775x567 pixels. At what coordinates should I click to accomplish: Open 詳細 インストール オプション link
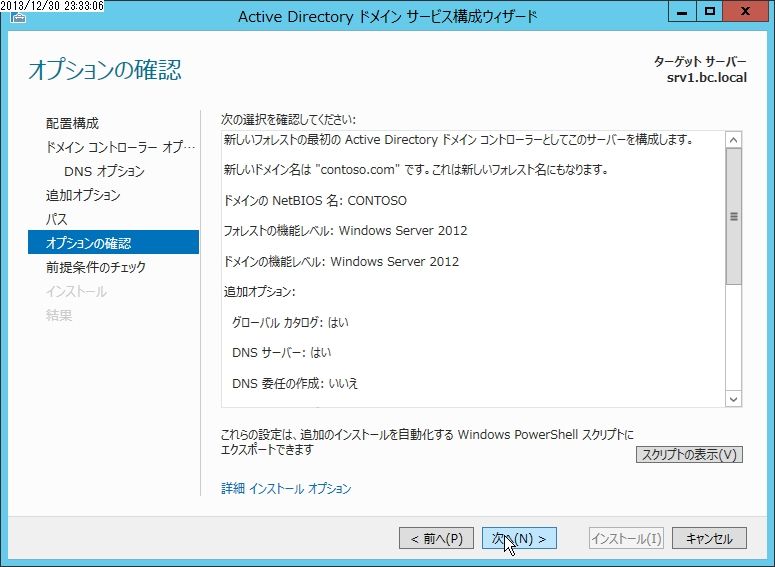(286, 488)
